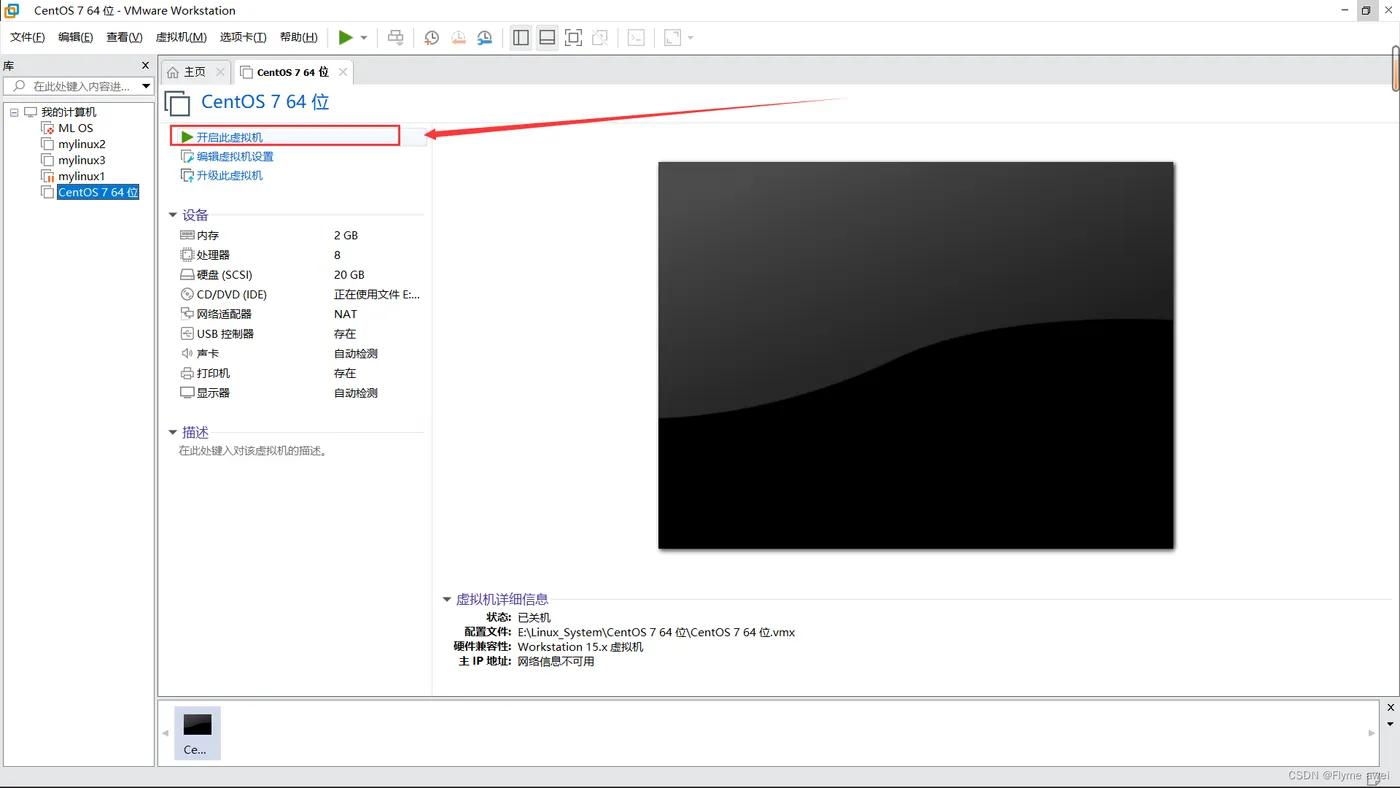Select mylinux1 in the library
Image resolution: width=1400 pixels, height=788 pixels.
(81, 176)
